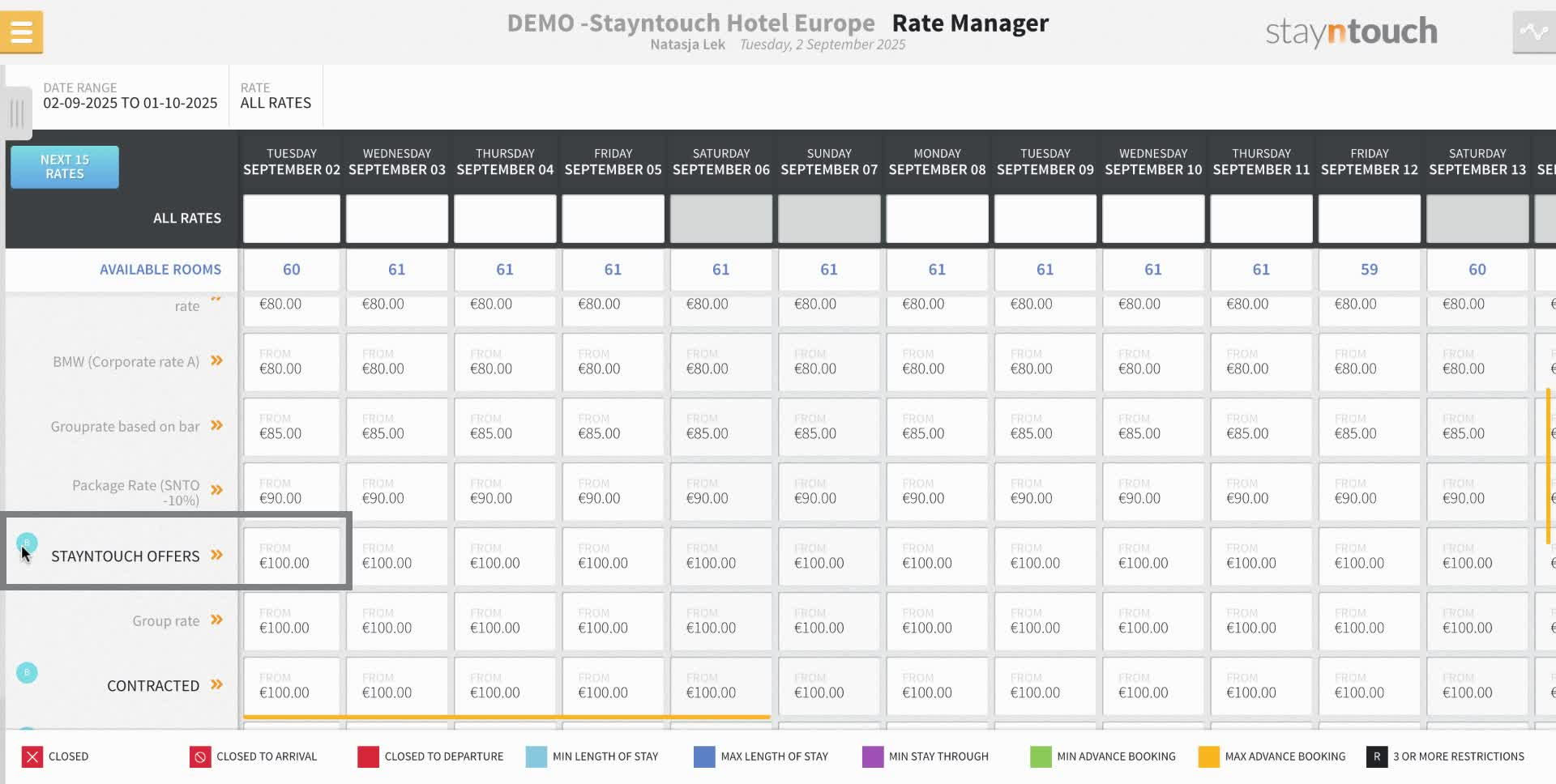Select Friday September 05 column header
Screen dimensions: 1556x784
coord(613,162)
